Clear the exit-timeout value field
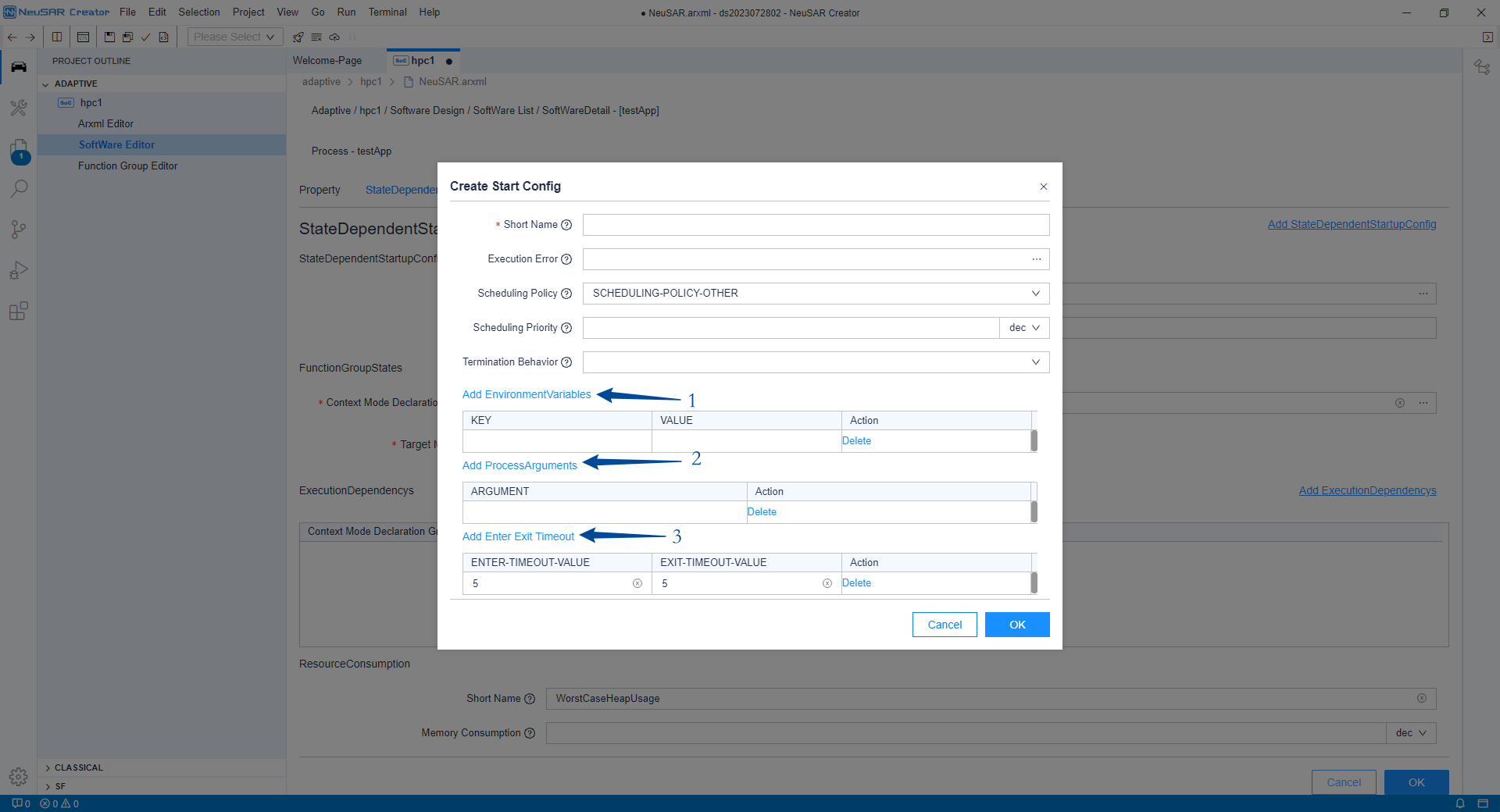The height and width of the screenshot is (812, 1500). click(827, 583)
